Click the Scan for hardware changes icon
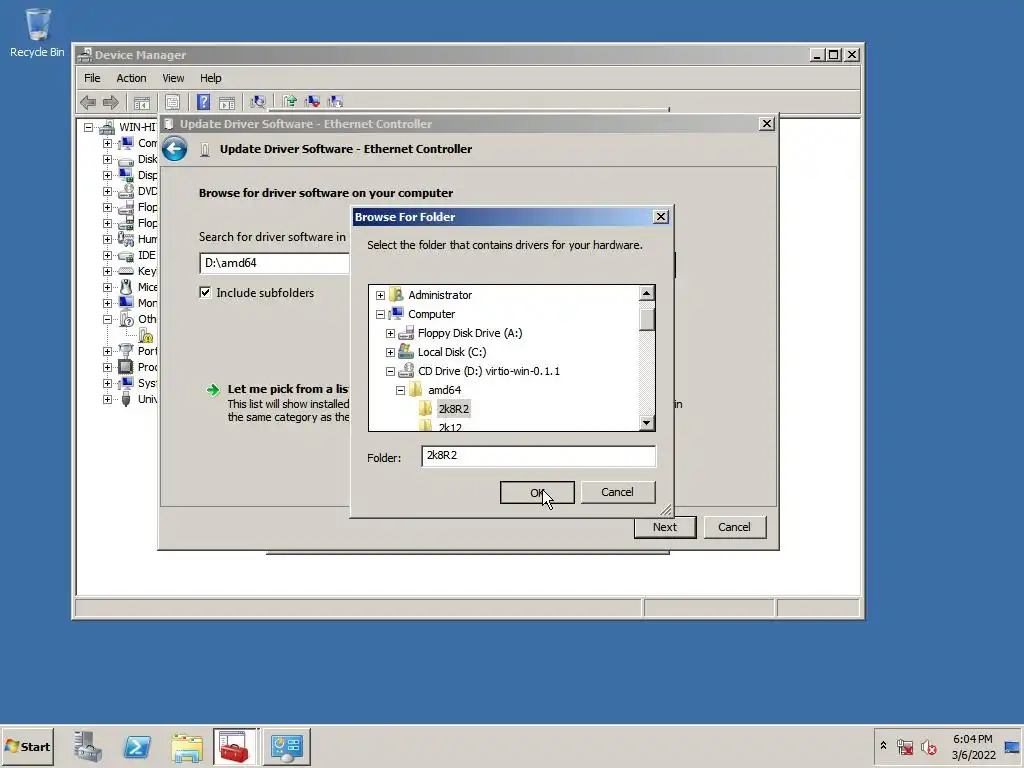Viewport: 1024px width, 768px height. (259, 102)
